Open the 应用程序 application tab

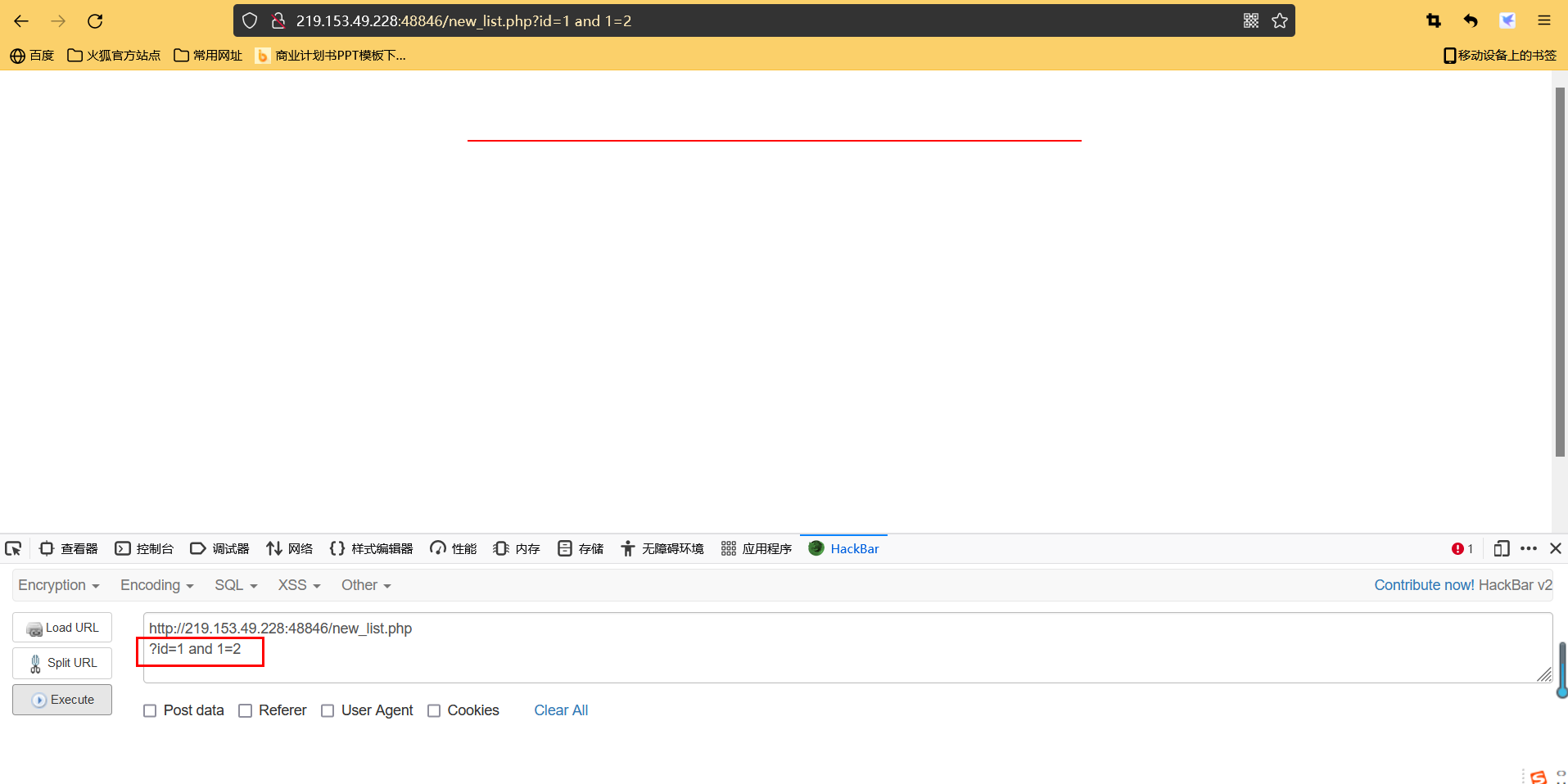(756, 548)
